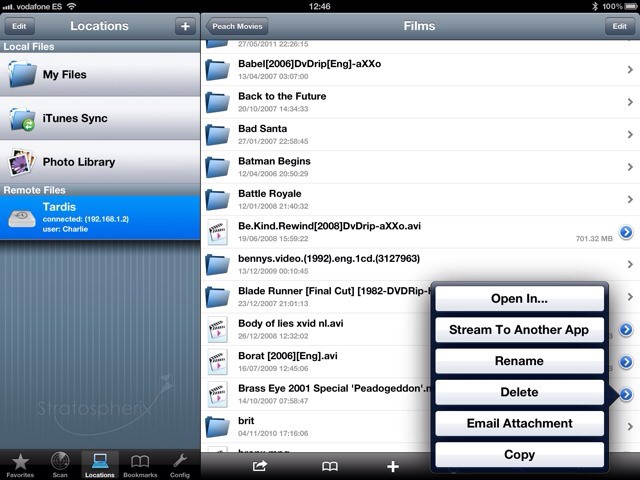The width and height of the screenshot is (640, 480).
Task: Tap blue detail arrow for Borat
Action: pos(626,362)
